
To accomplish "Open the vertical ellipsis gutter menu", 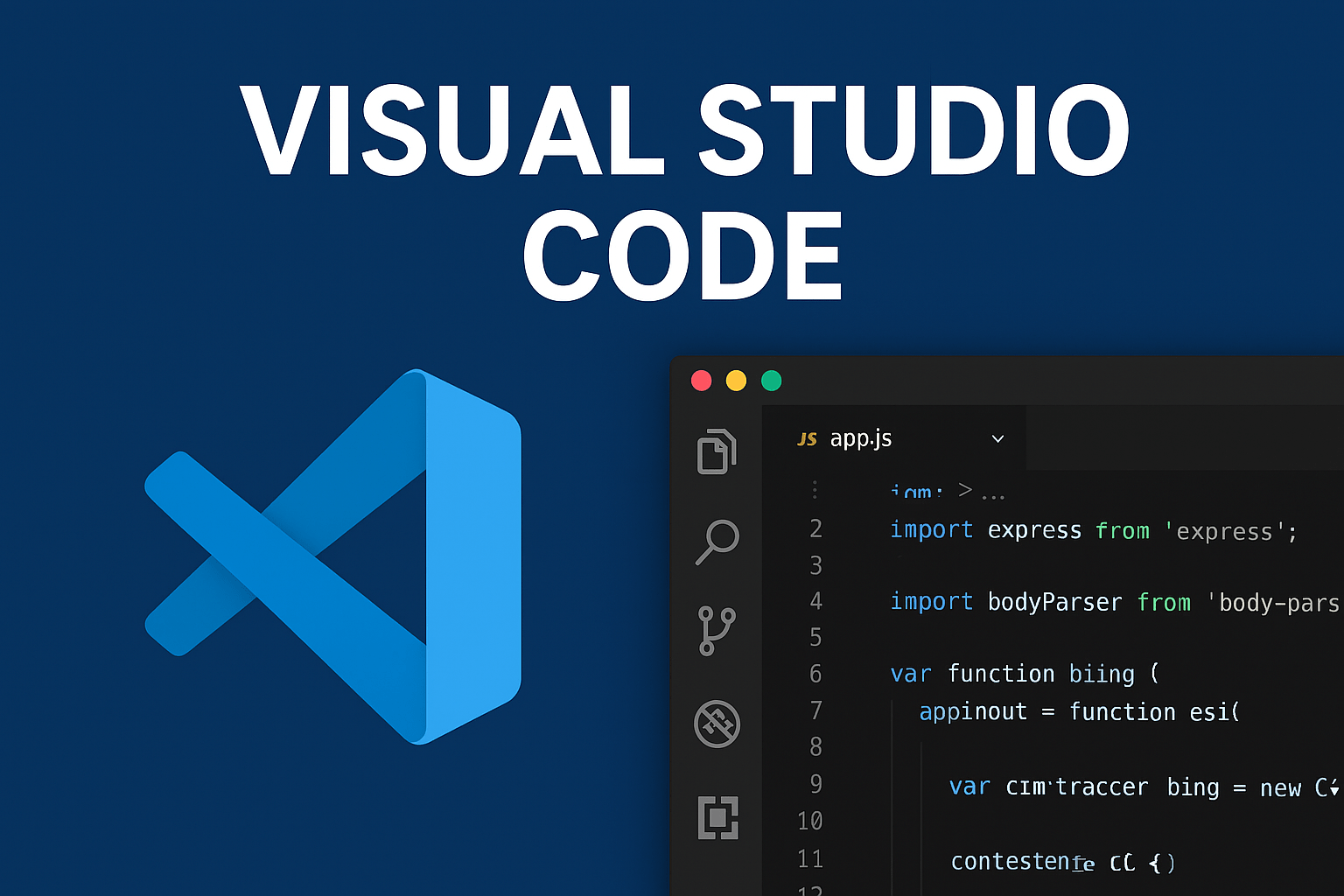I will coord(815,490).
